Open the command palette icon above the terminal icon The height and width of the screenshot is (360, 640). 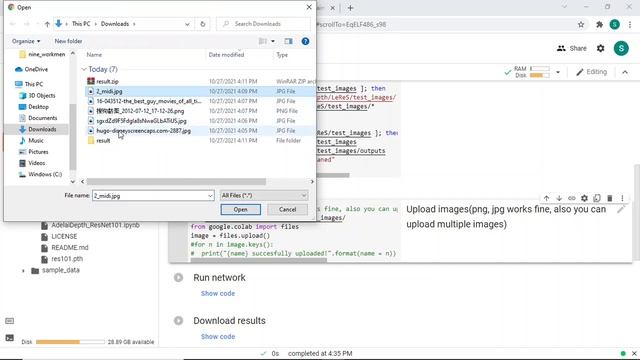pos(9,321)
